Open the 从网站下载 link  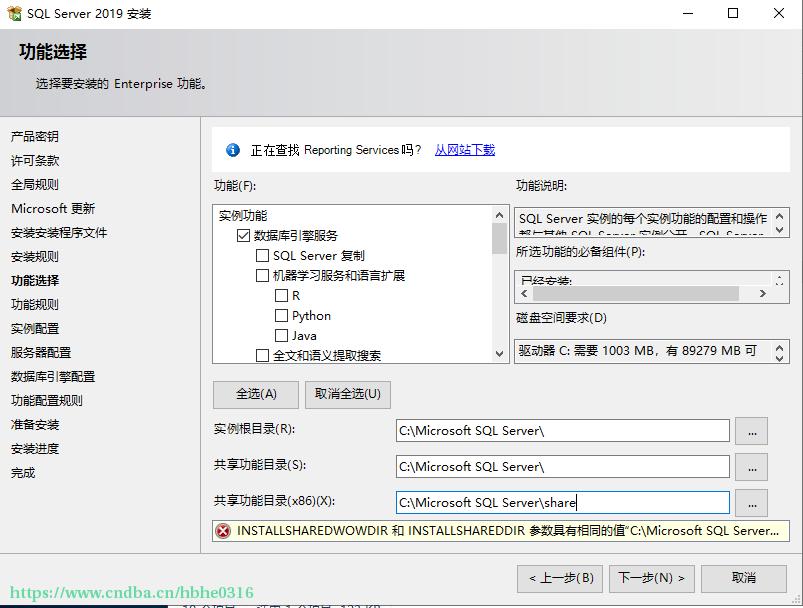(464, 150)
